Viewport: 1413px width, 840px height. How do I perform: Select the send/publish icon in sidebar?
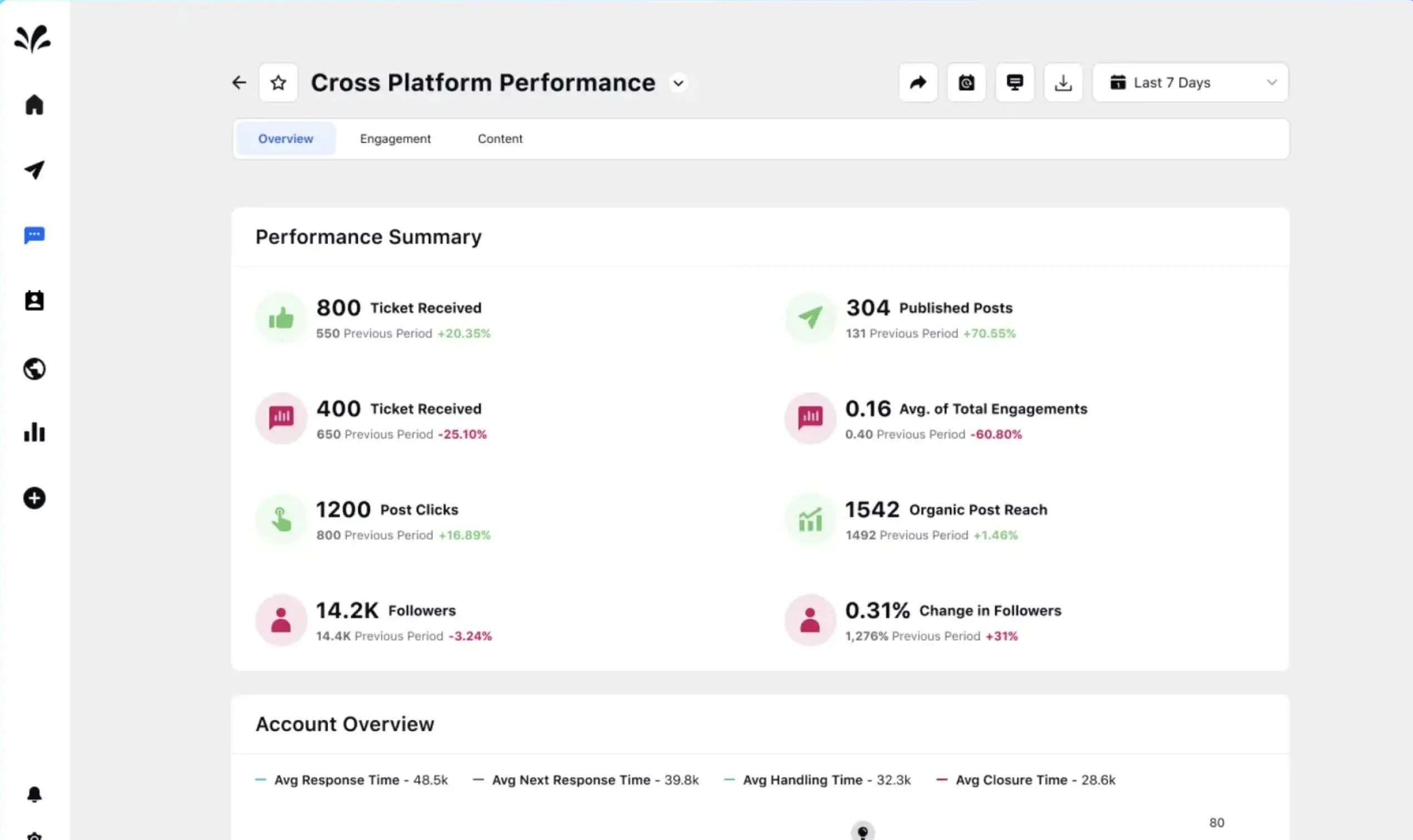click(35, 170)
